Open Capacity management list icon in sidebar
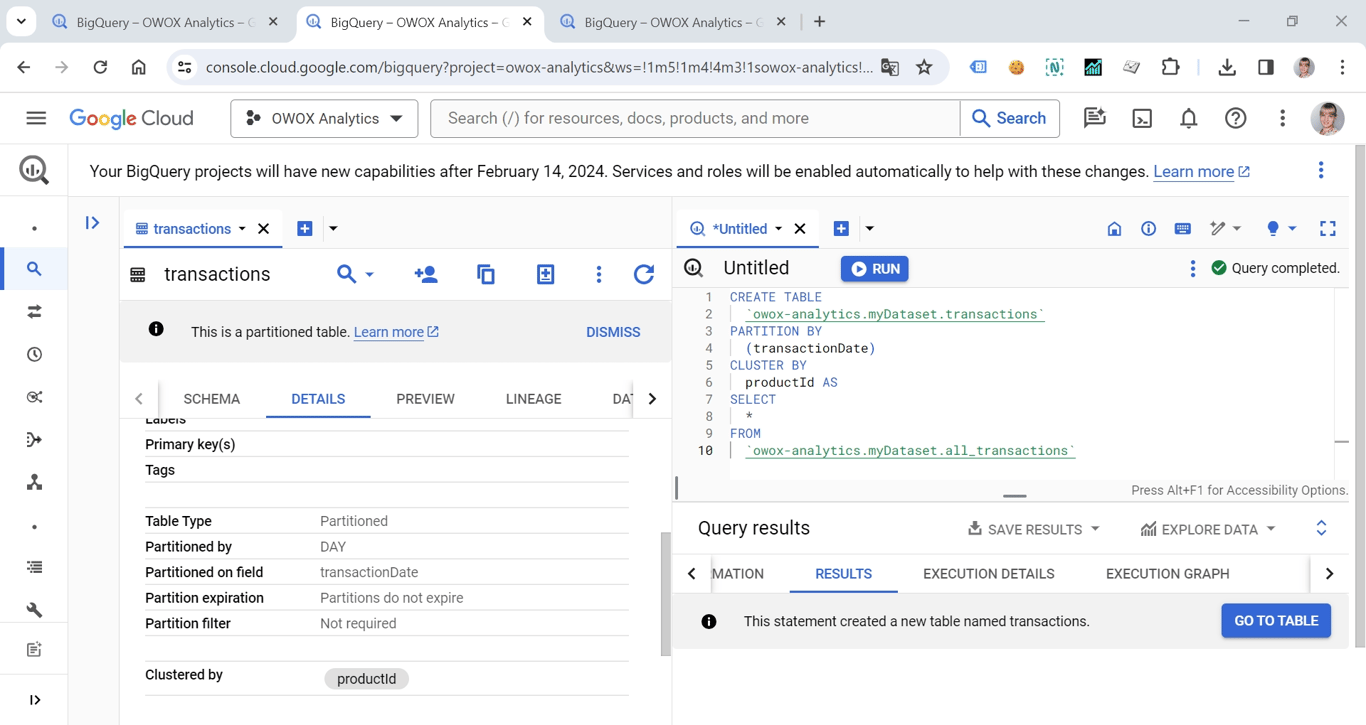The height and width of the screenshot is (725, 1366). [34, 567]
